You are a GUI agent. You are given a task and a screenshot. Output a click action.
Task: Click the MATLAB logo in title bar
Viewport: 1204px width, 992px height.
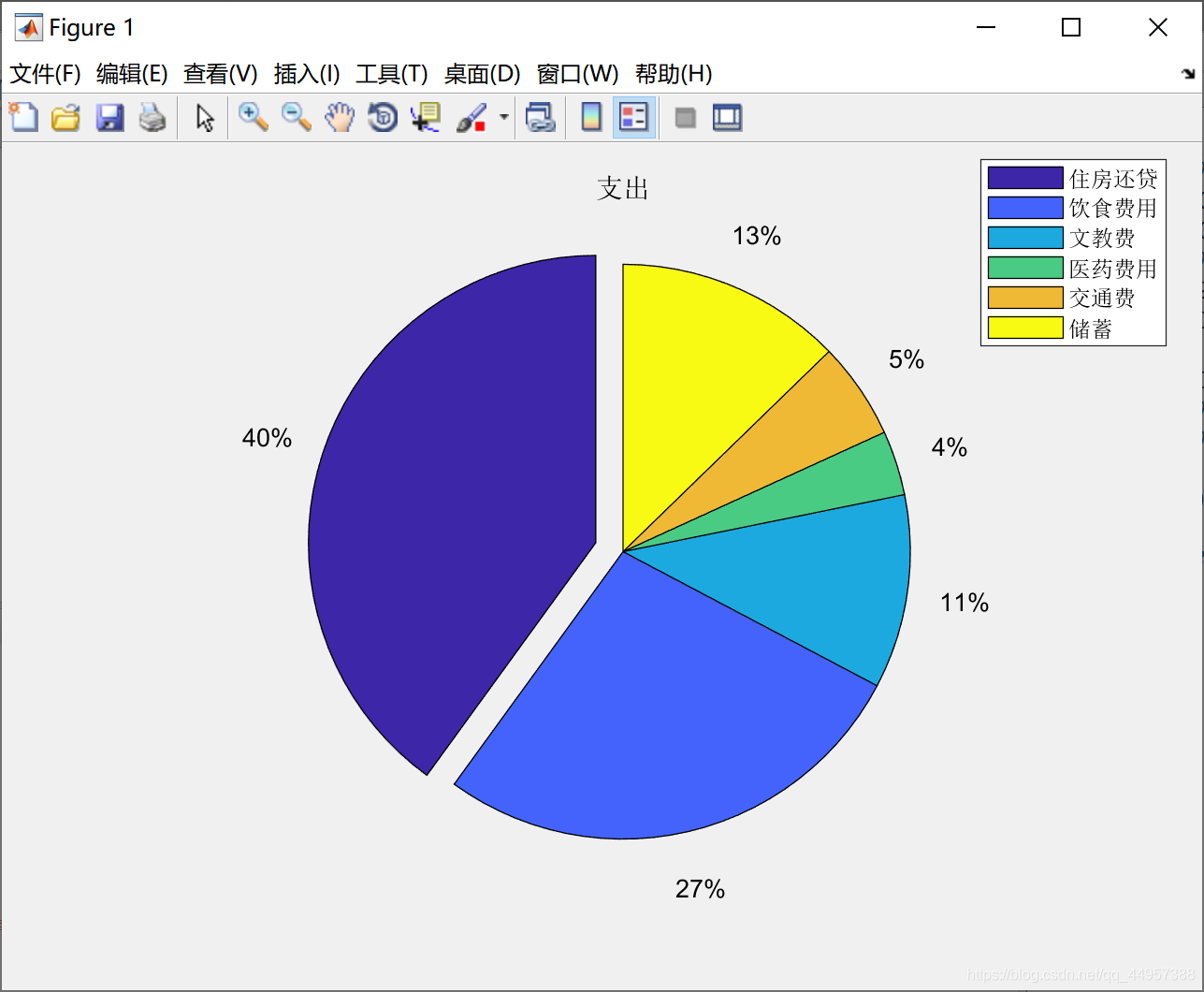click(29, 28)
